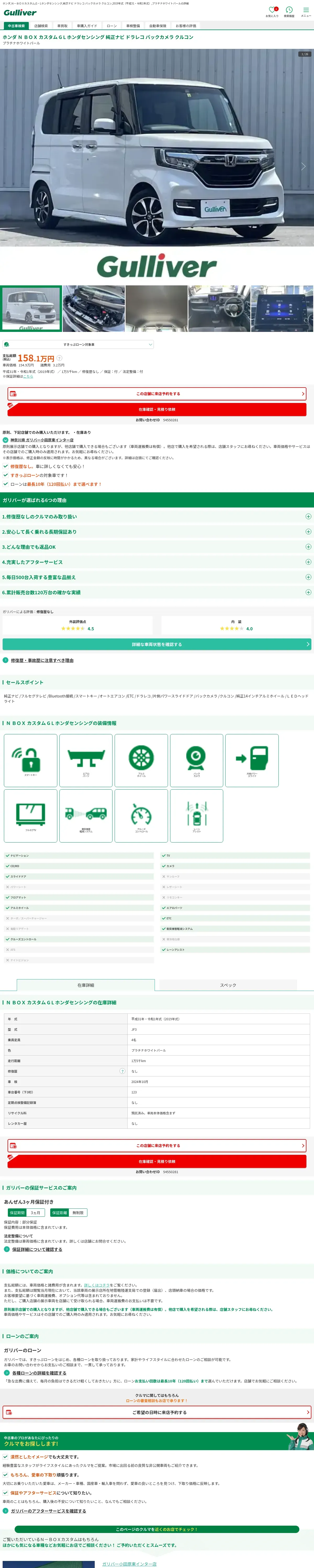
Task: Select the 自動車保険 nav tab
Action: coord(158,26)
